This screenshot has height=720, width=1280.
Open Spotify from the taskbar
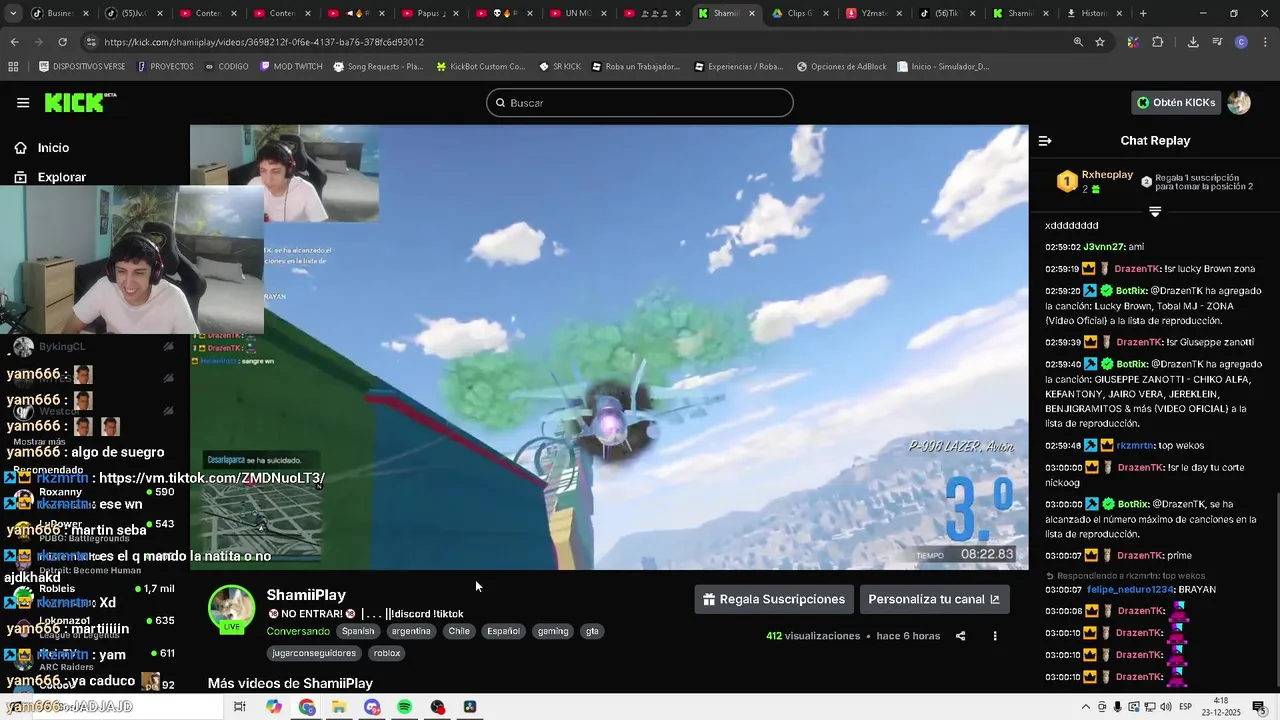[404, 707]
